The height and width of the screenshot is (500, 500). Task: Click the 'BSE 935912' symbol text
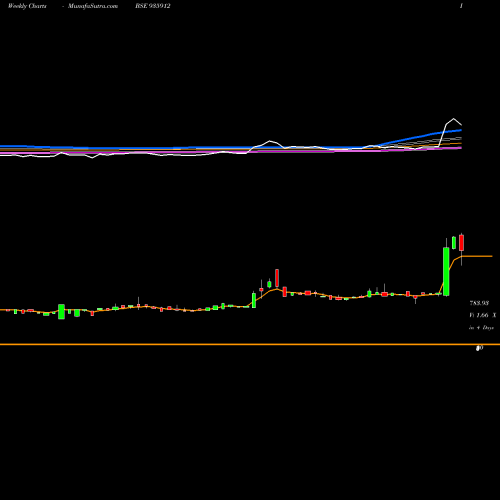point(153,6)
